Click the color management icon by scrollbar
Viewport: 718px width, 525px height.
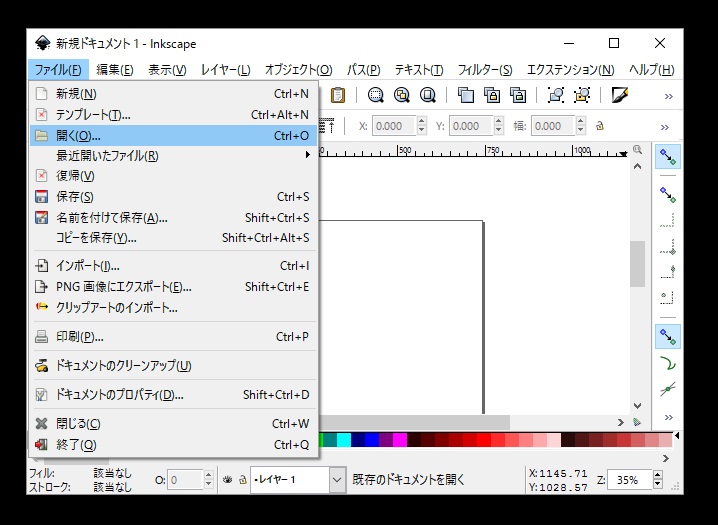(637, 422)
